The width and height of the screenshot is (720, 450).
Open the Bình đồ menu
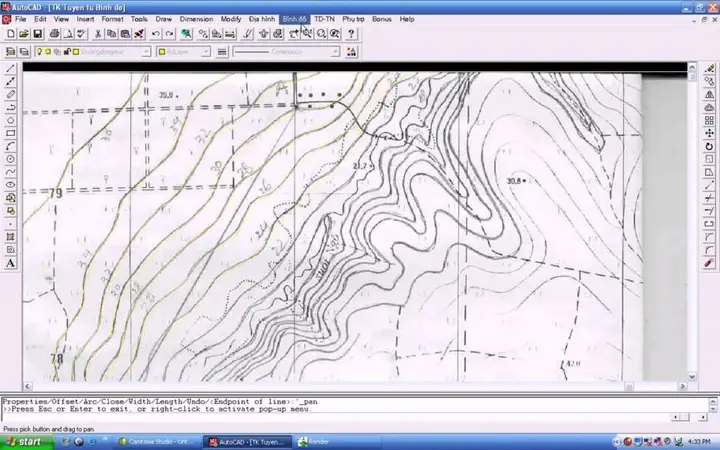point(294,19)
